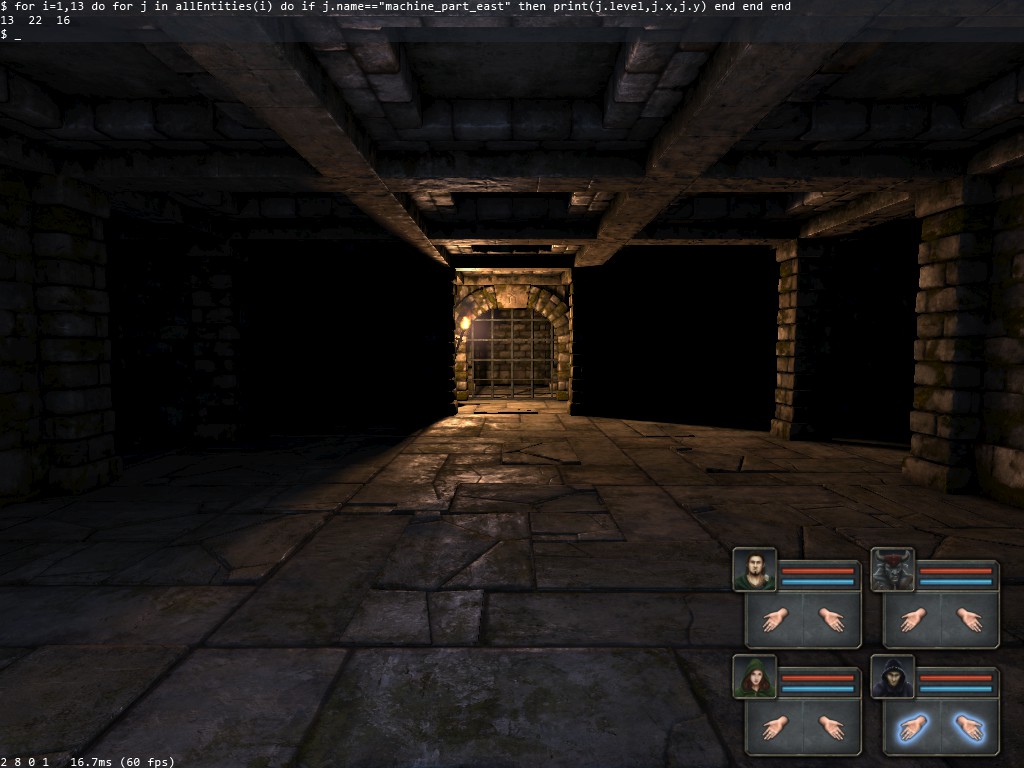Use the minotaur's right hand slot
The height and width of the screenshot is (768, 1024).
coord(969,620)
